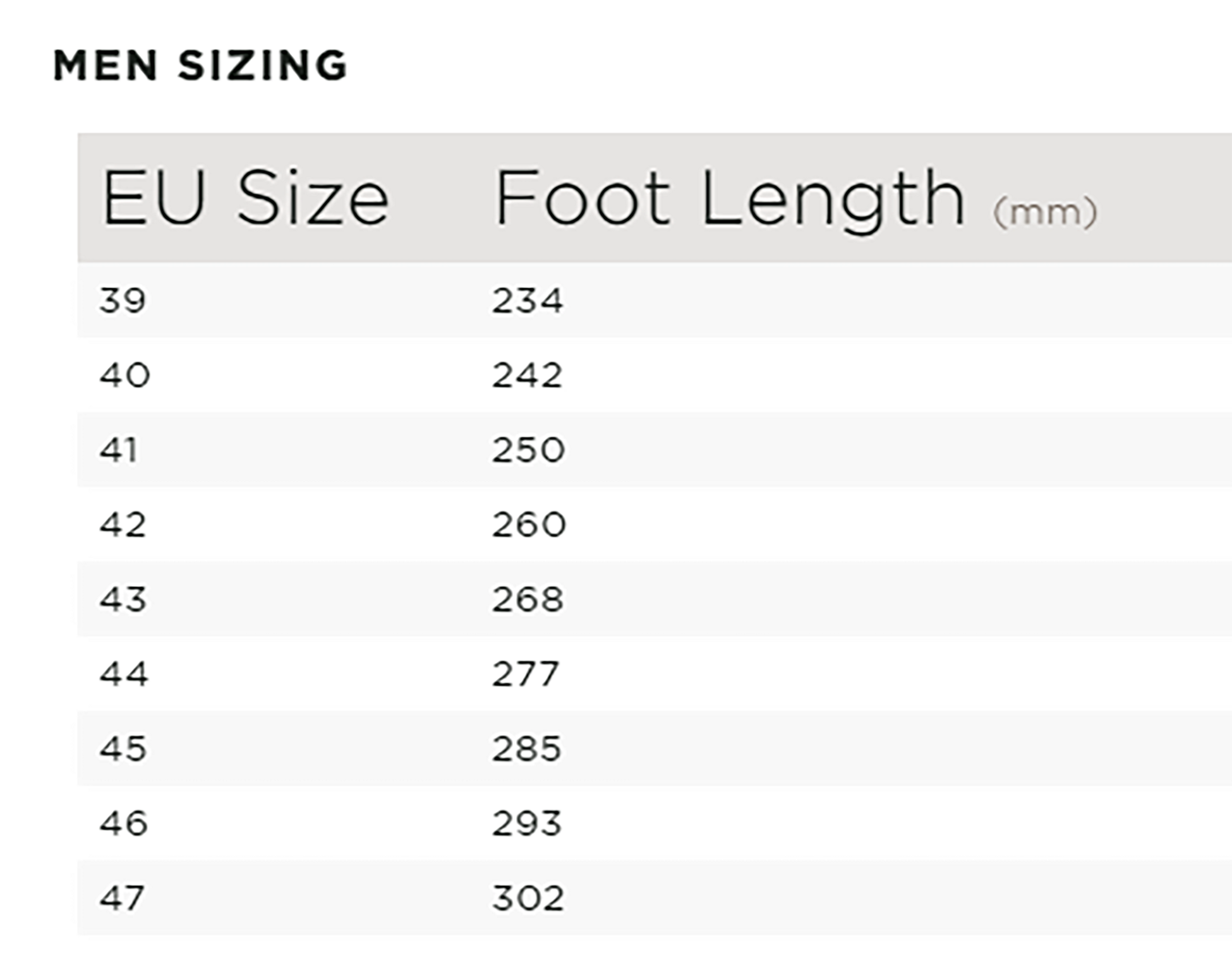Select the 260 foot length value
The image size is (1232, 963).
pos(529,525)
